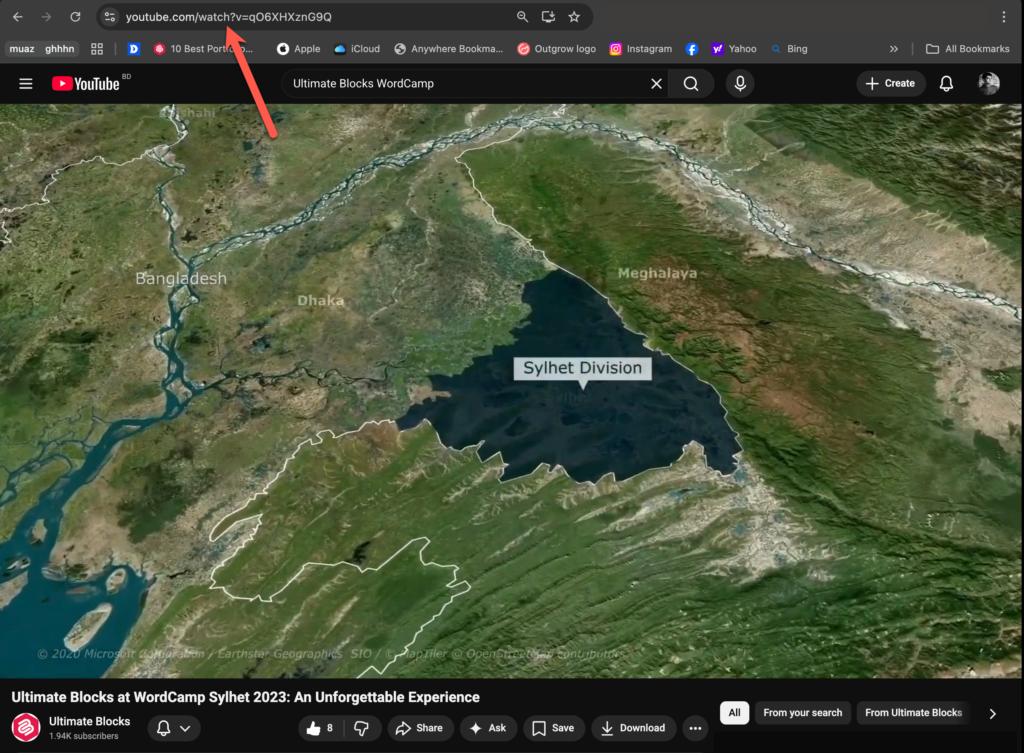This screenshot has width=1024, height=753.
Task: Open the user account avatar menu
Action: [988, 84]
